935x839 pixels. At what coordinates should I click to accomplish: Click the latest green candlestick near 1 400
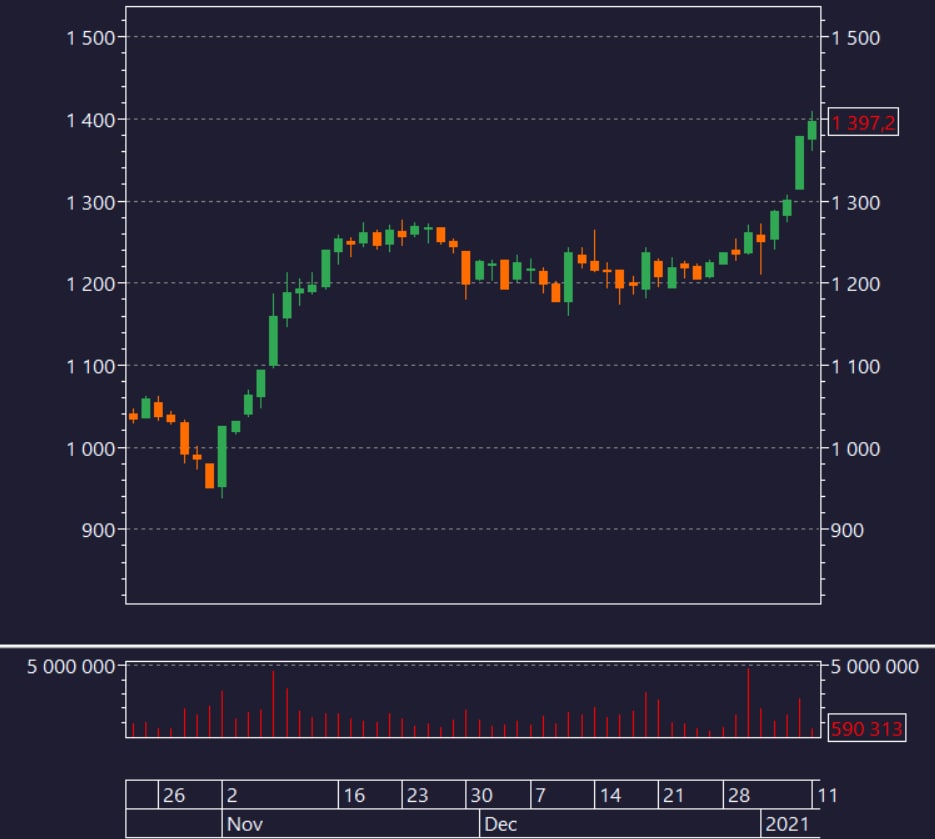coord(812,130)
